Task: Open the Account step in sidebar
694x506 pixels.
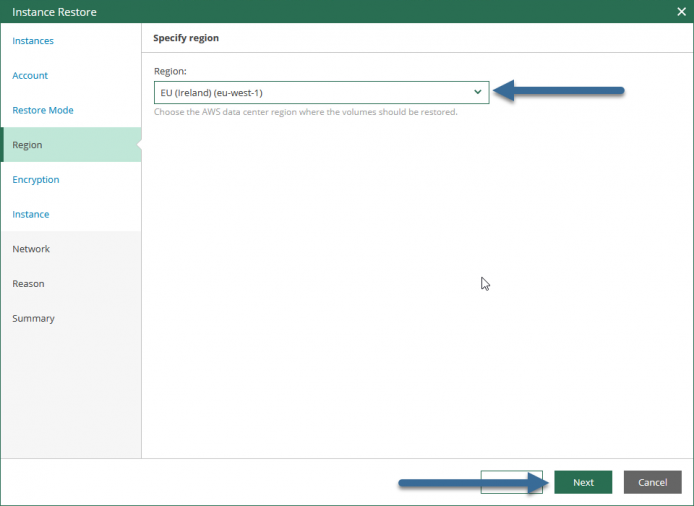Action: tap(30, 75)
